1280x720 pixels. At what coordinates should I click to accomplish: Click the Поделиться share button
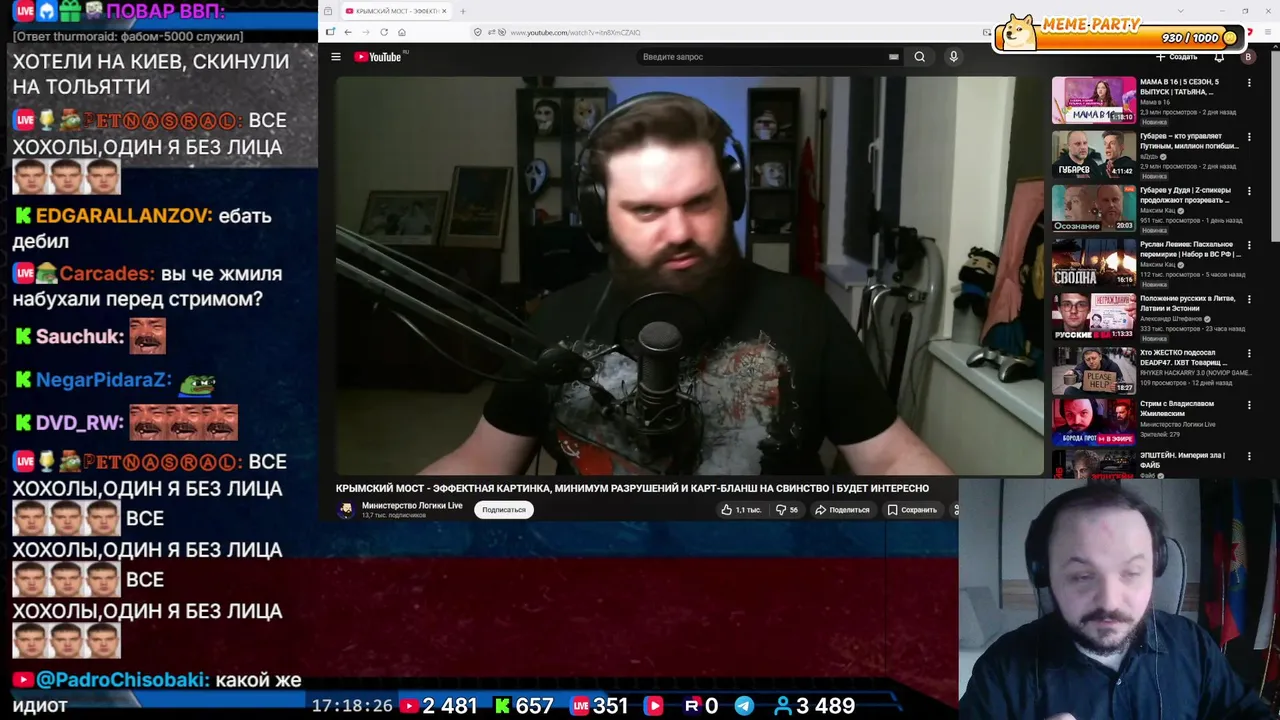pyautogui.click(x=842, y=510)
